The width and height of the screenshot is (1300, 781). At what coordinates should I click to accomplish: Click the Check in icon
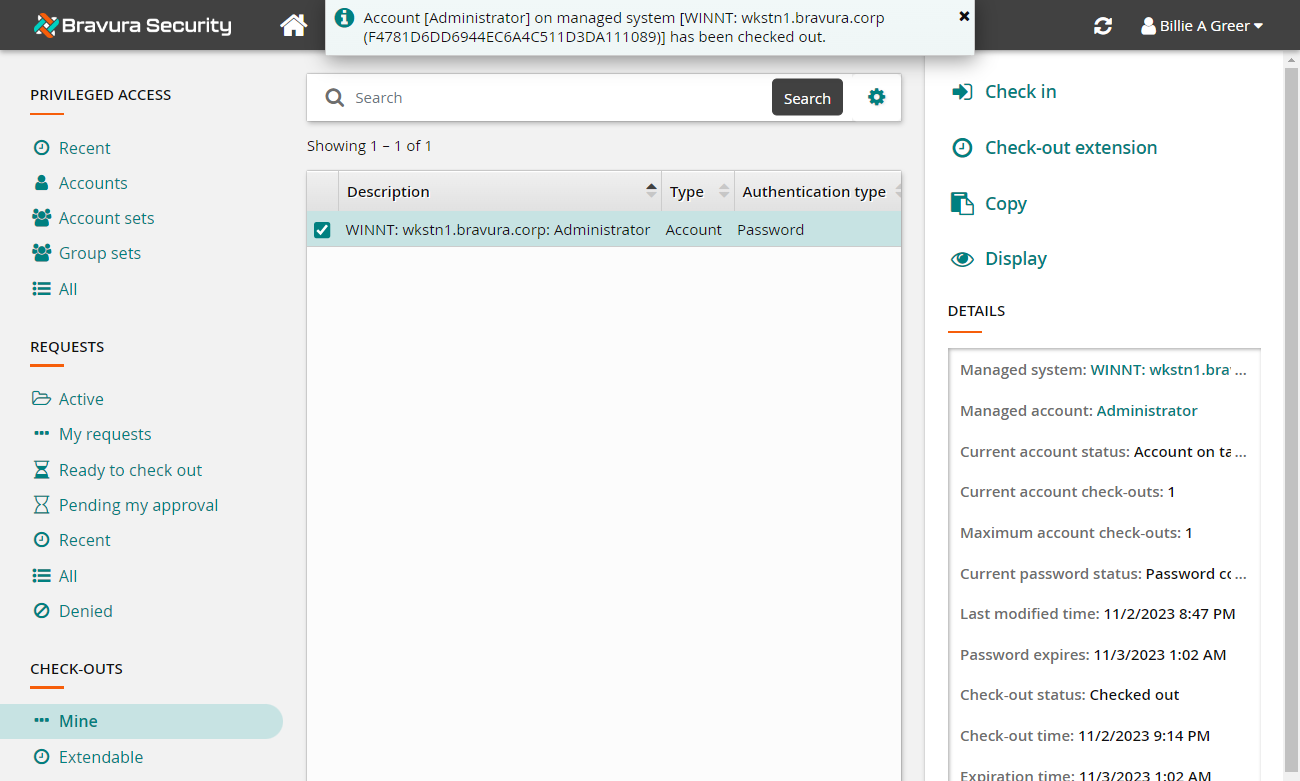click(x=961, y=92)
